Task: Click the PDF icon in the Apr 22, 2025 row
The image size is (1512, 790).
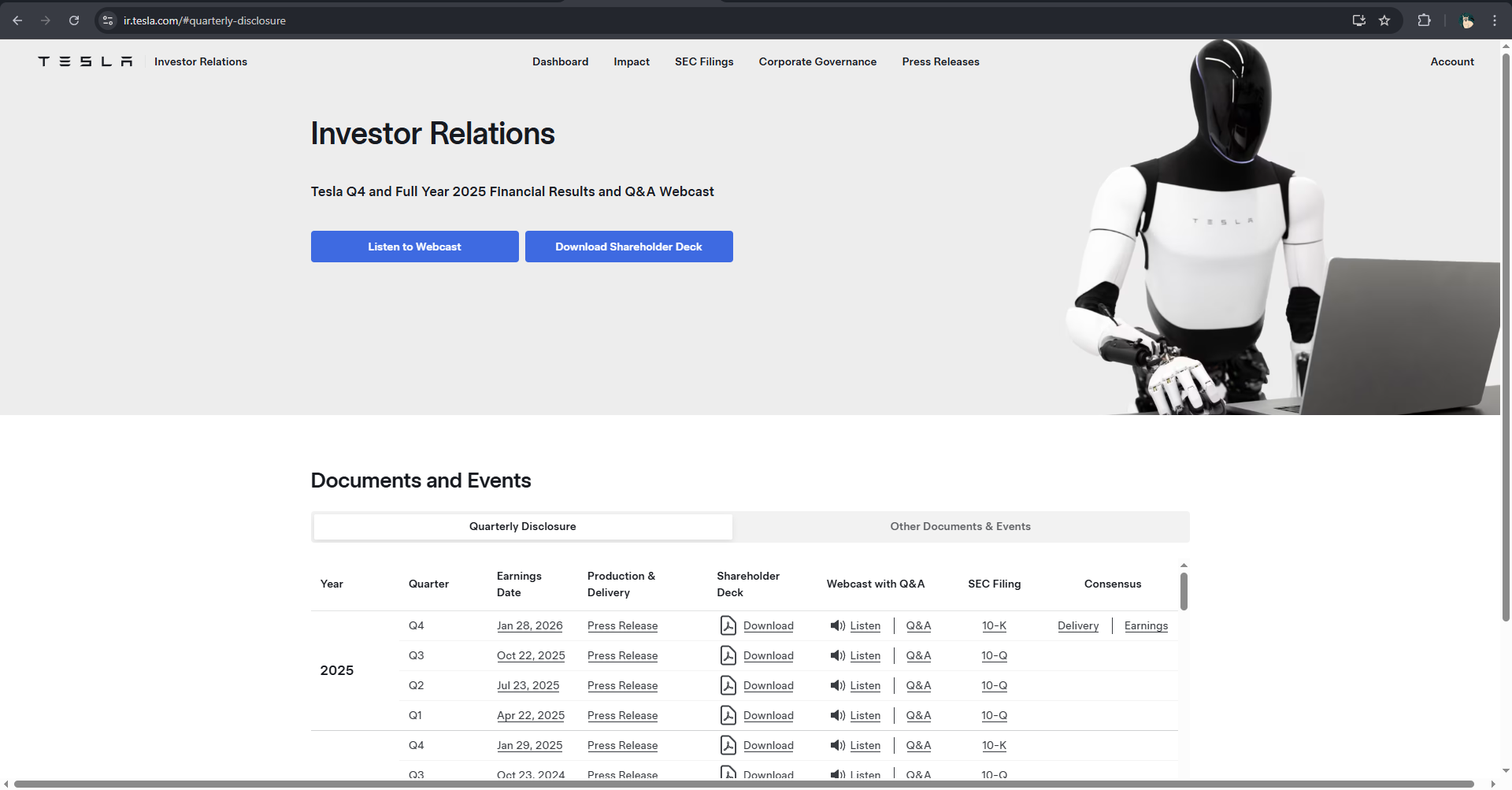Action: point(728,715)
